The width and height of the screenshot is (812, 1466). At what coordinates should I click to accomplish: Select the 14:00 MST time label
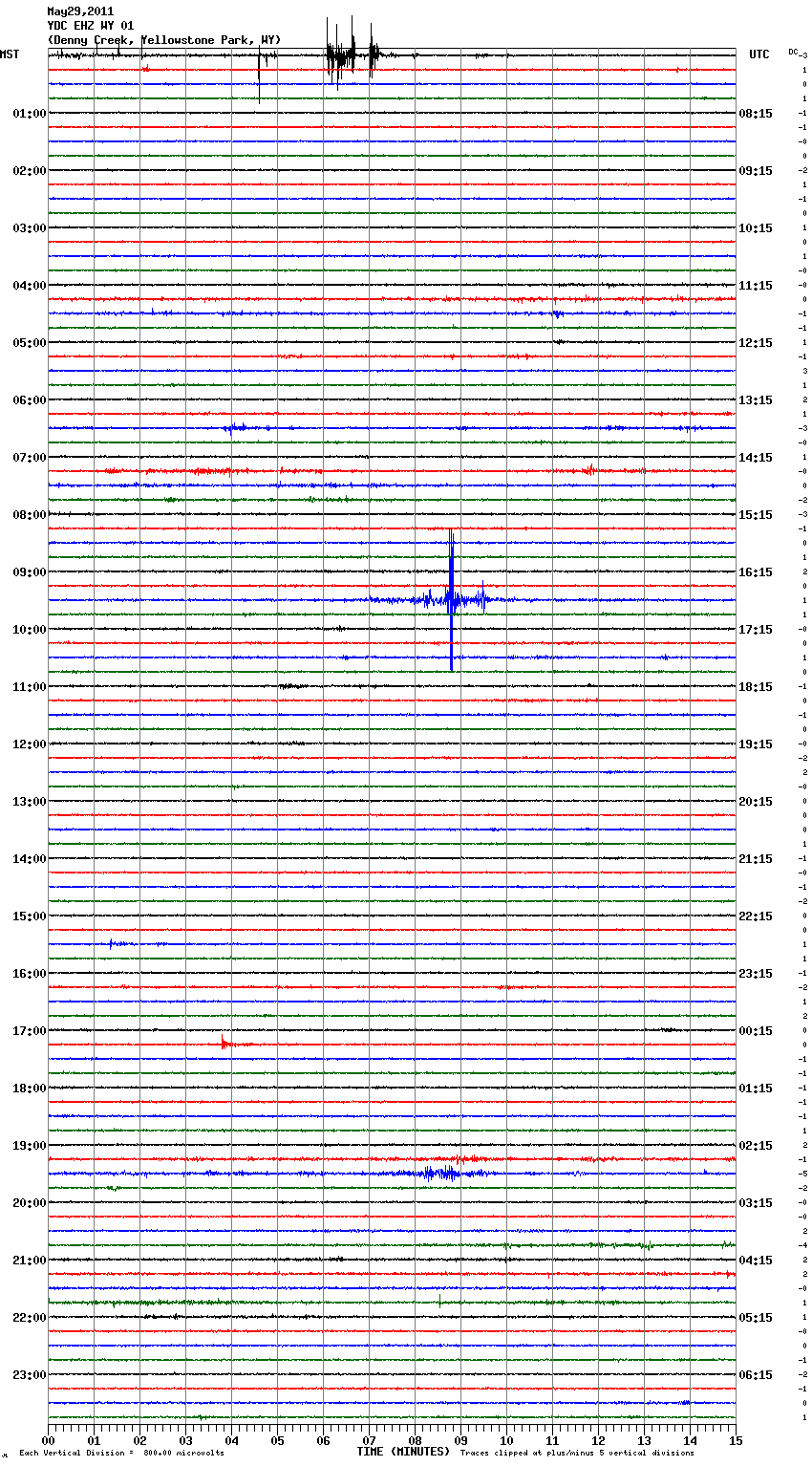[x=30, y=859]
